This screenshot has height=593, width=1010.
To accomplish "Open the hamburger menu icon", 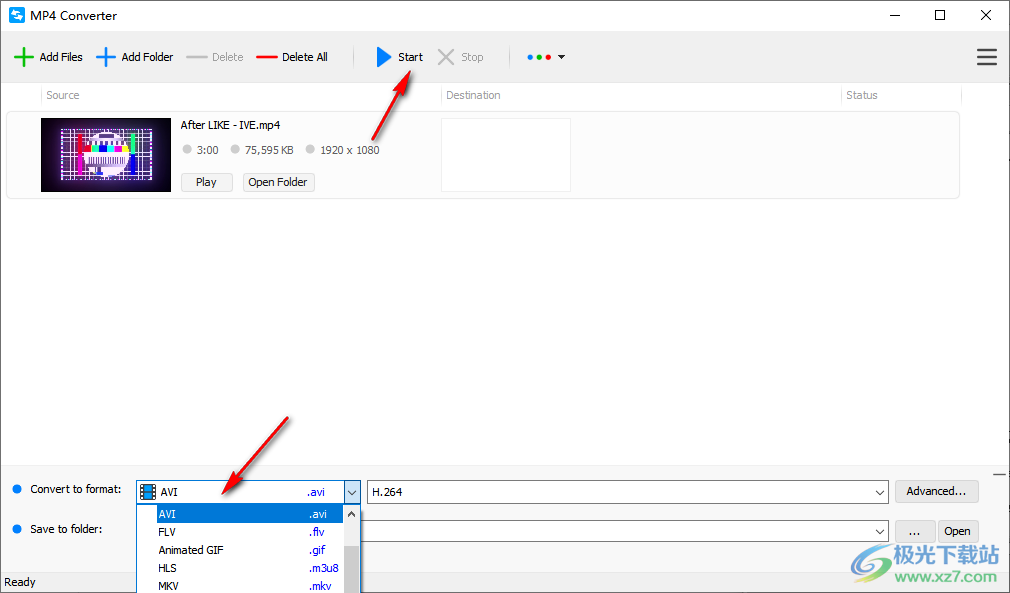I will [986, 57].
